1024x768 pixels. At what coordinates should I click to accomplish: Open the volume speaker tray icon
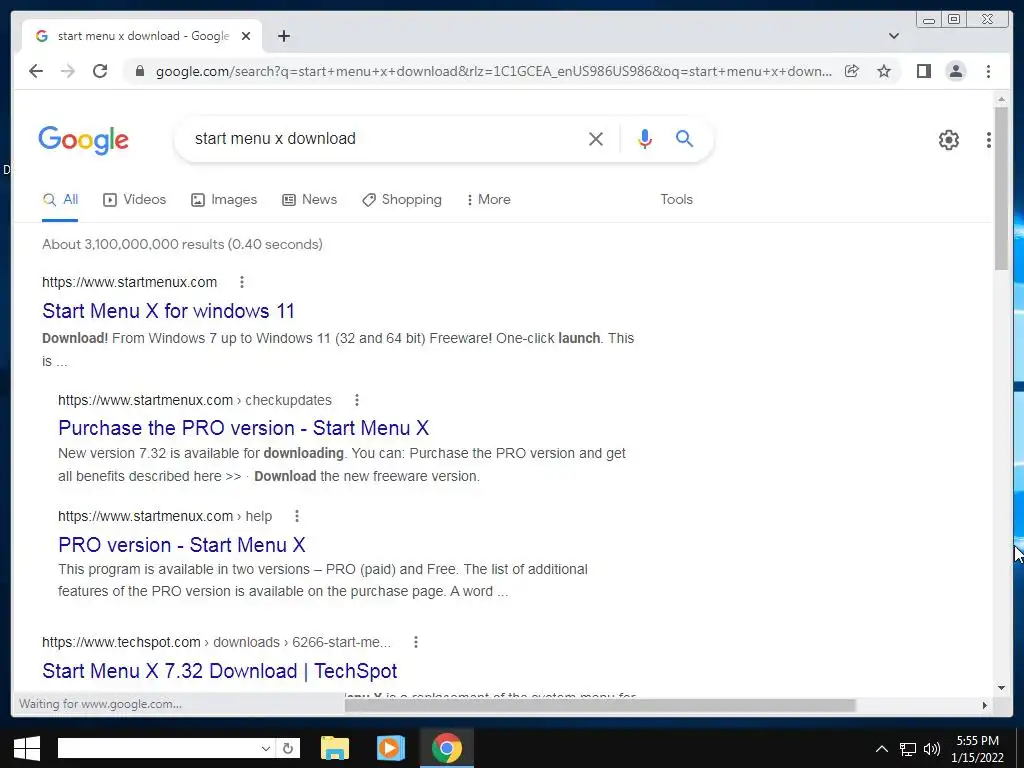pyautogui.click(x=932, y=749)
